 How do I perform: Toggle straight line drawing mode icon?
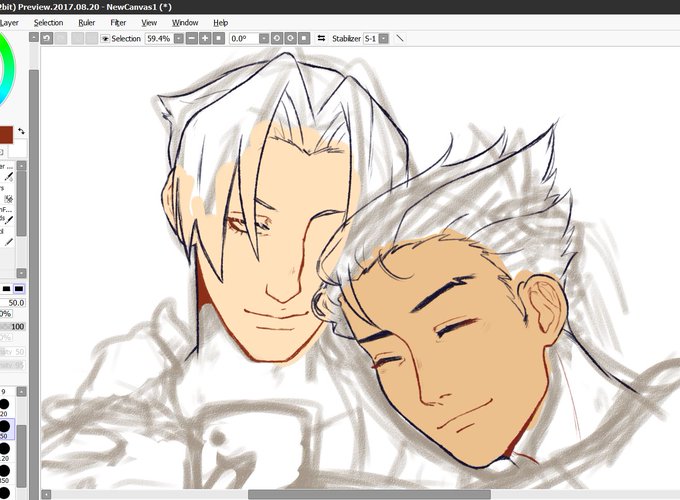tap(400, 39)
